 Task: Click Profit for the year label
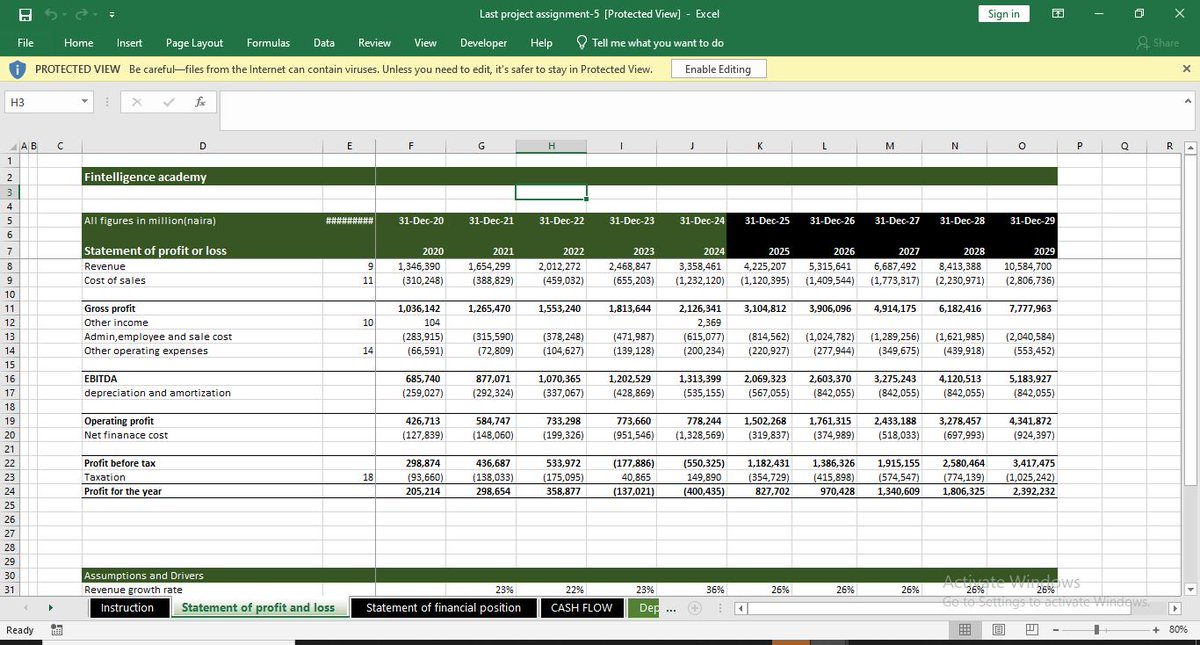pyautogui.click(x=203, y=491)
